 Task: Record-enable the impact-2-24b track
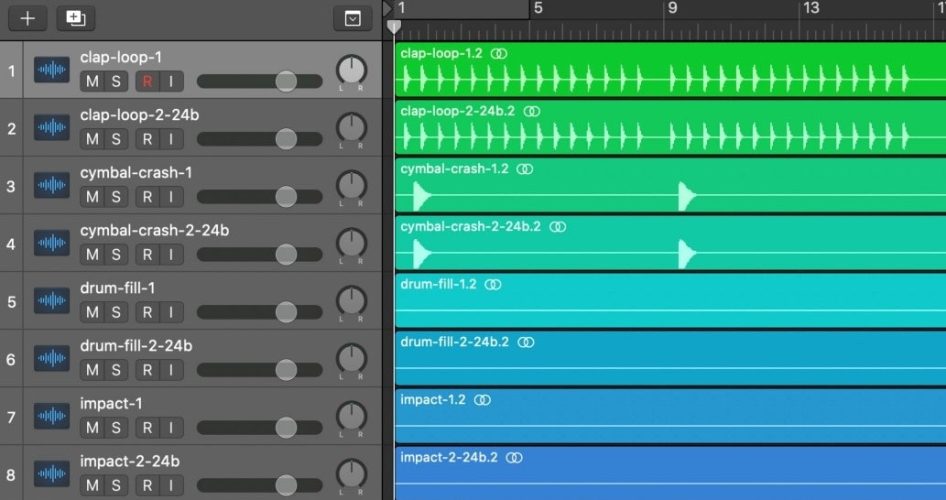coord(147,486)
